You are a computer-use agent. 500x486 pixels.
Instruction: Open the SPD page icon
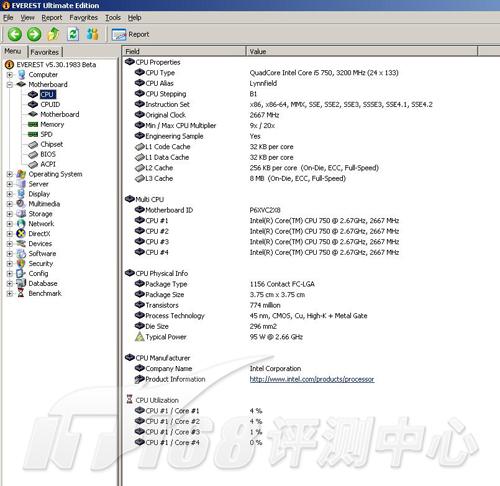click(x=33, y=134)
